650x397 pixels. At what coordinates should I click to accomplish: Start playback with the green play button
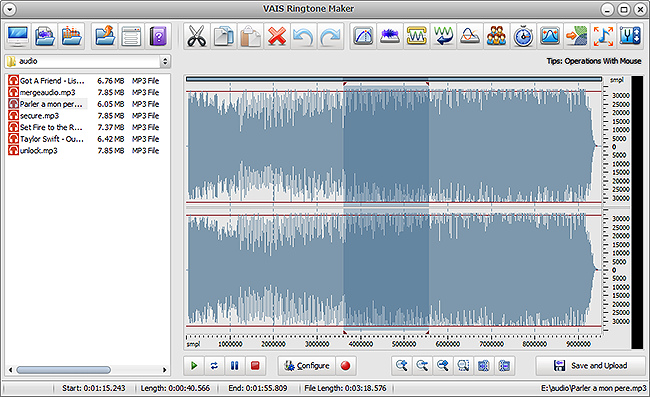click(x=194, y=366)
